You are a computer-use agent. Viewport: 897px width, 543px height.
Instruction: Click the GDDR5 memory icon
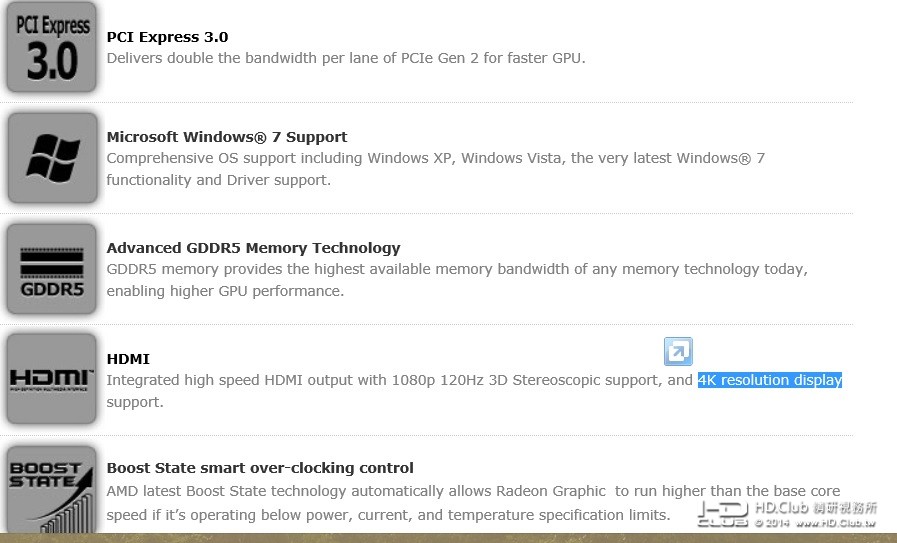pyautogui.click(x=51, y=269)
